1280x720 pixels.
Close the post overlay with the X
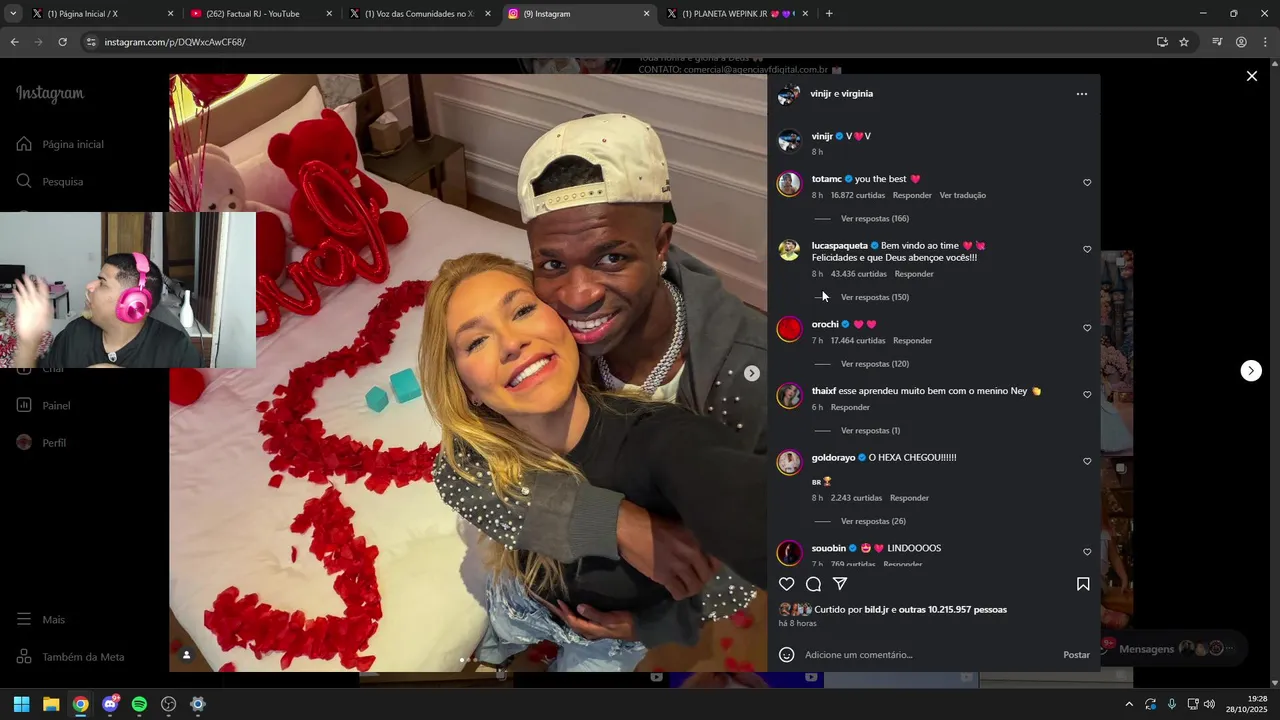coord(1251,76)
